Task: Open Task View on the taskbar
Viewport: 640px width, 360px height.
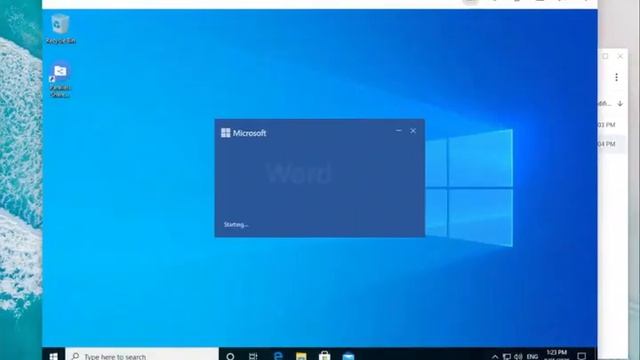Action: click(x=253, y=356)
